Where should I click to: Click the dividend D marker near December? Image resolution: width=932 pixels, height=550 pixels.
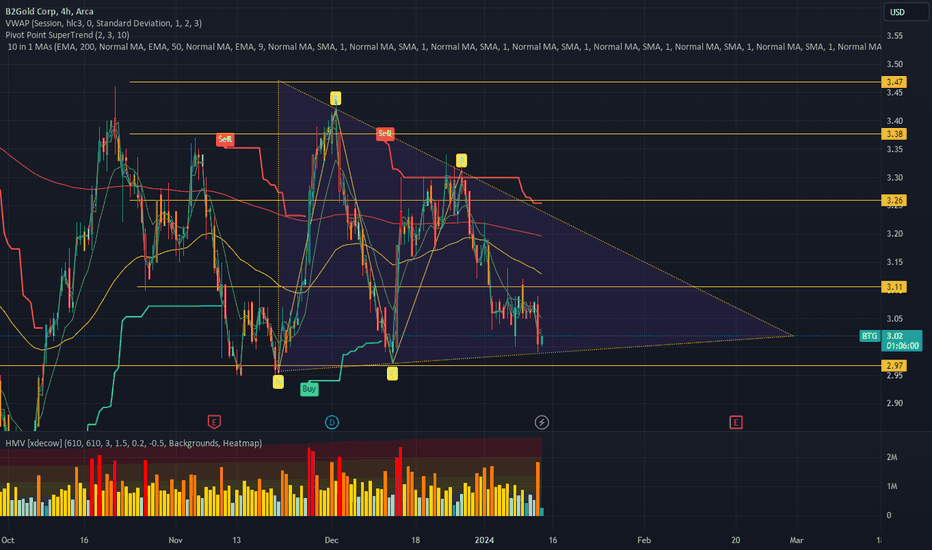[x=332, y=422]
